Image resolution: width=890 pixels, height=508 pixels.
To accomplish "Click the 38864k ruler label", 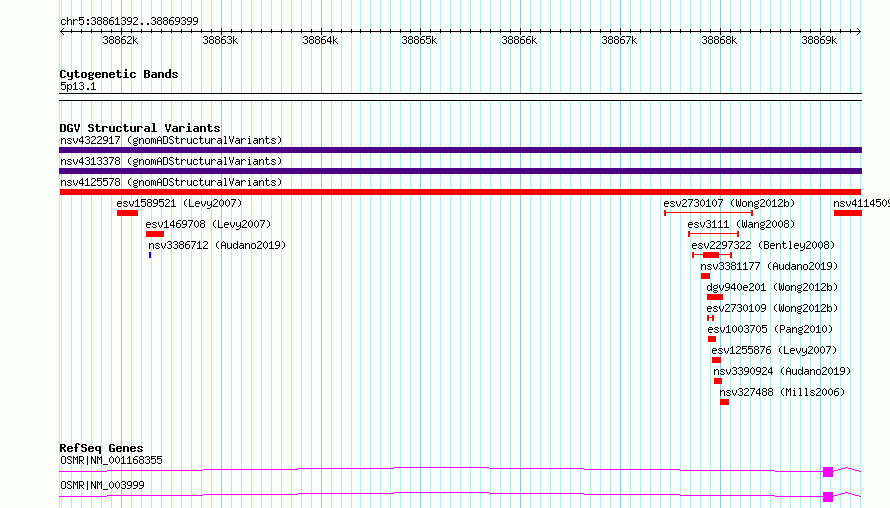I will [x=320, y=40].
